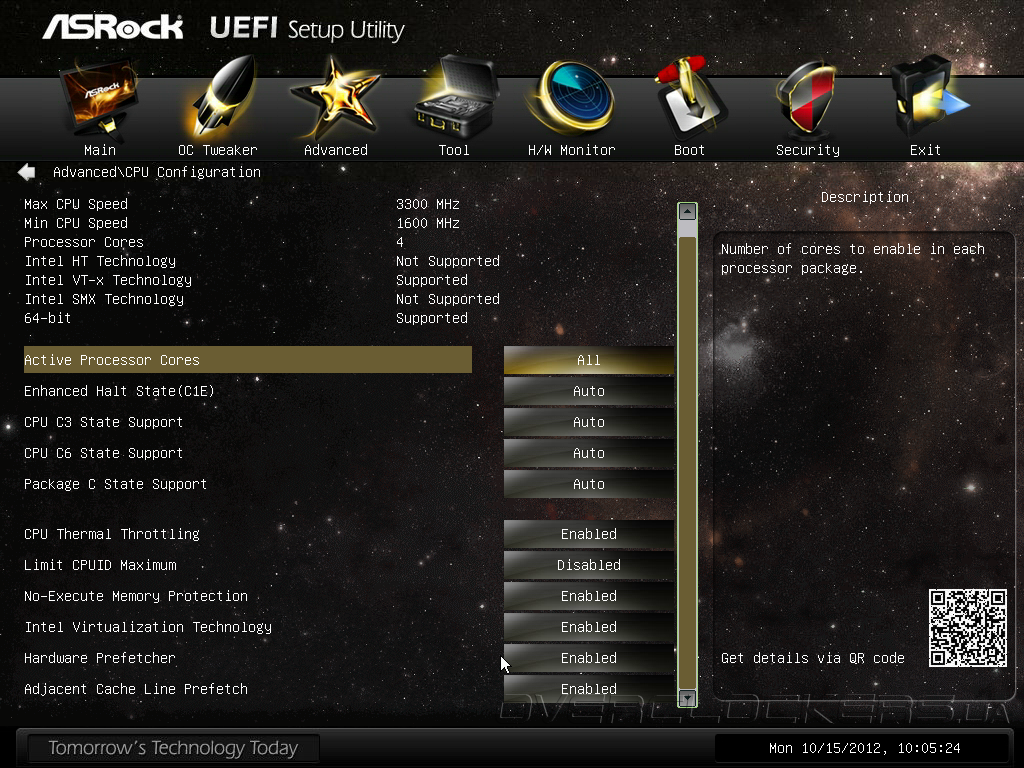Image resolution: width=1024 pixels, height=768 pixels.
Task: Go back with the left arrow icon
Action: [x=27, y=172]
